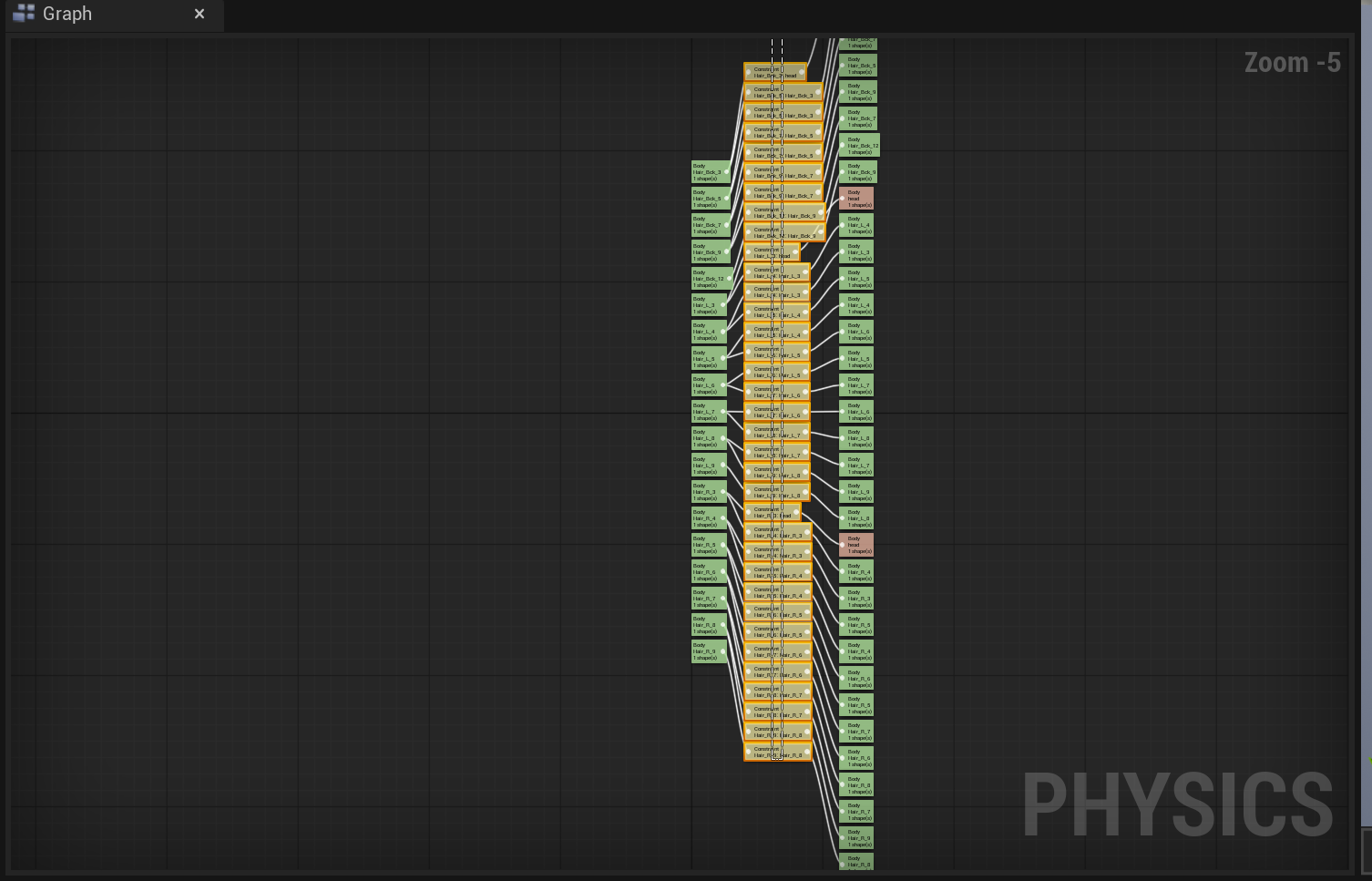
Task: Select left-side body node Hair_L_5
Action: pos(710,359)
